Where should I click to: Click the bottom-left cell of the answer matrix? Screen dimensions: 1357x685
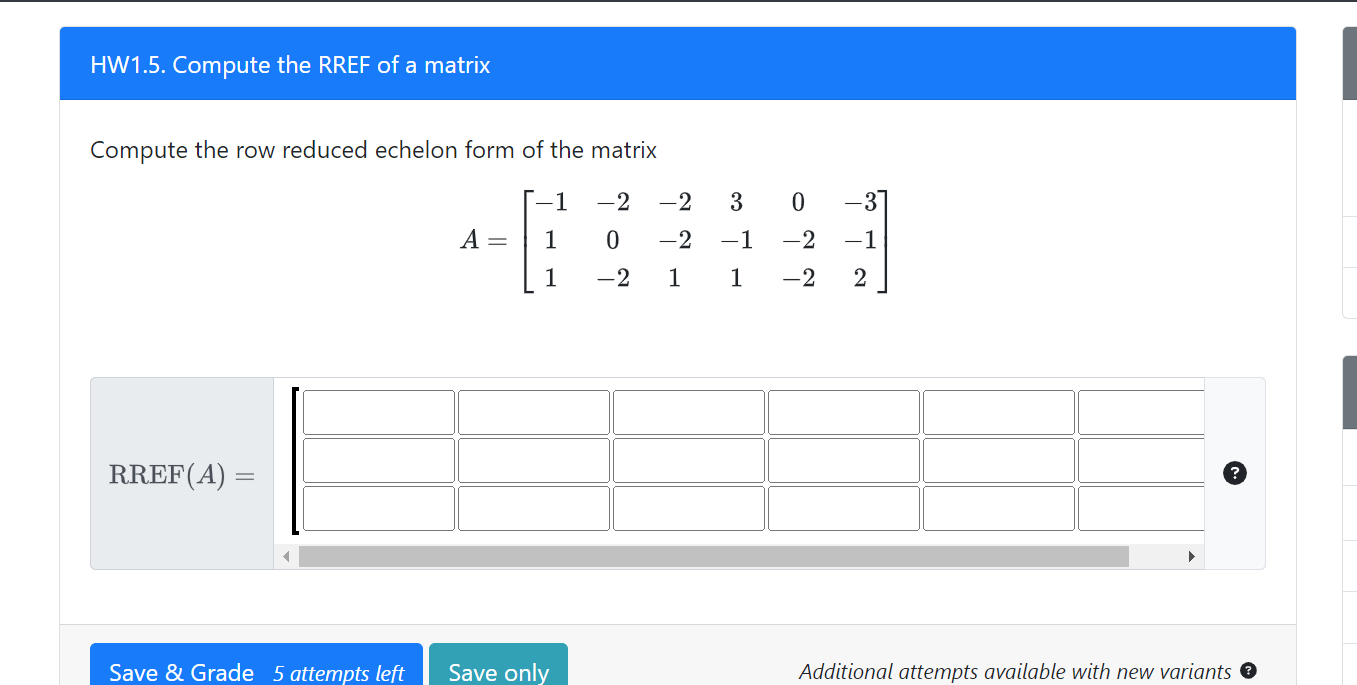(x=377, y=508)
